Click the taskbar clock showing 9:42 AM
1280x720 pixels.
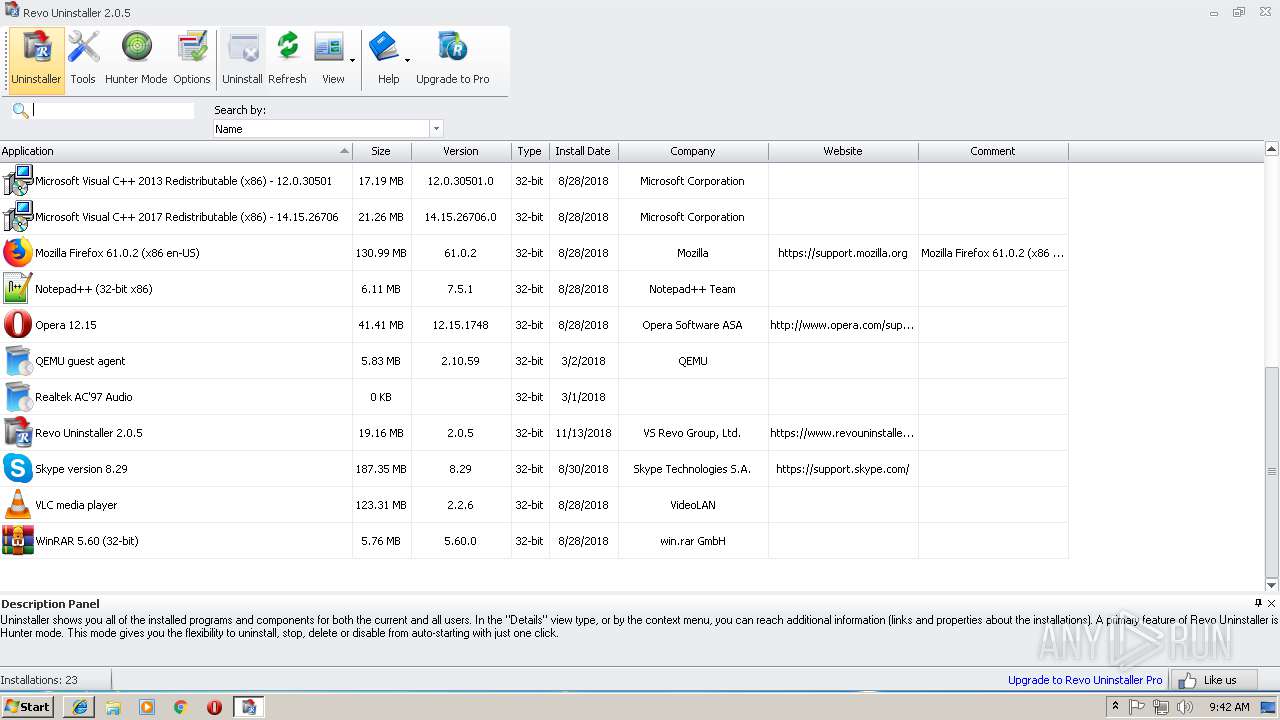pos(1229,707)
